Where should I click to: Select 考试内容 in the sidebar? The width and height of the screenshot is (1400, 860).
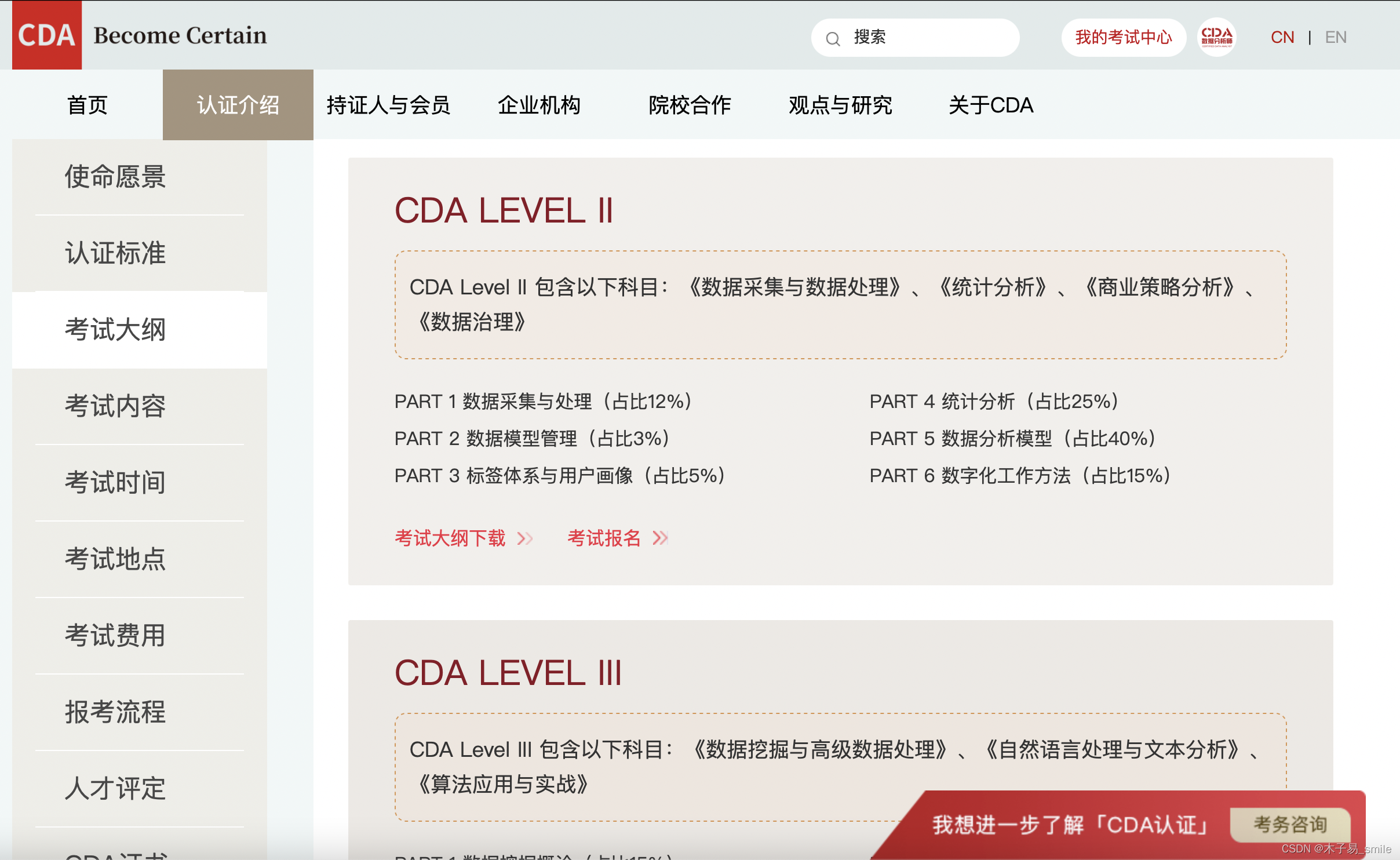[140, 406]
